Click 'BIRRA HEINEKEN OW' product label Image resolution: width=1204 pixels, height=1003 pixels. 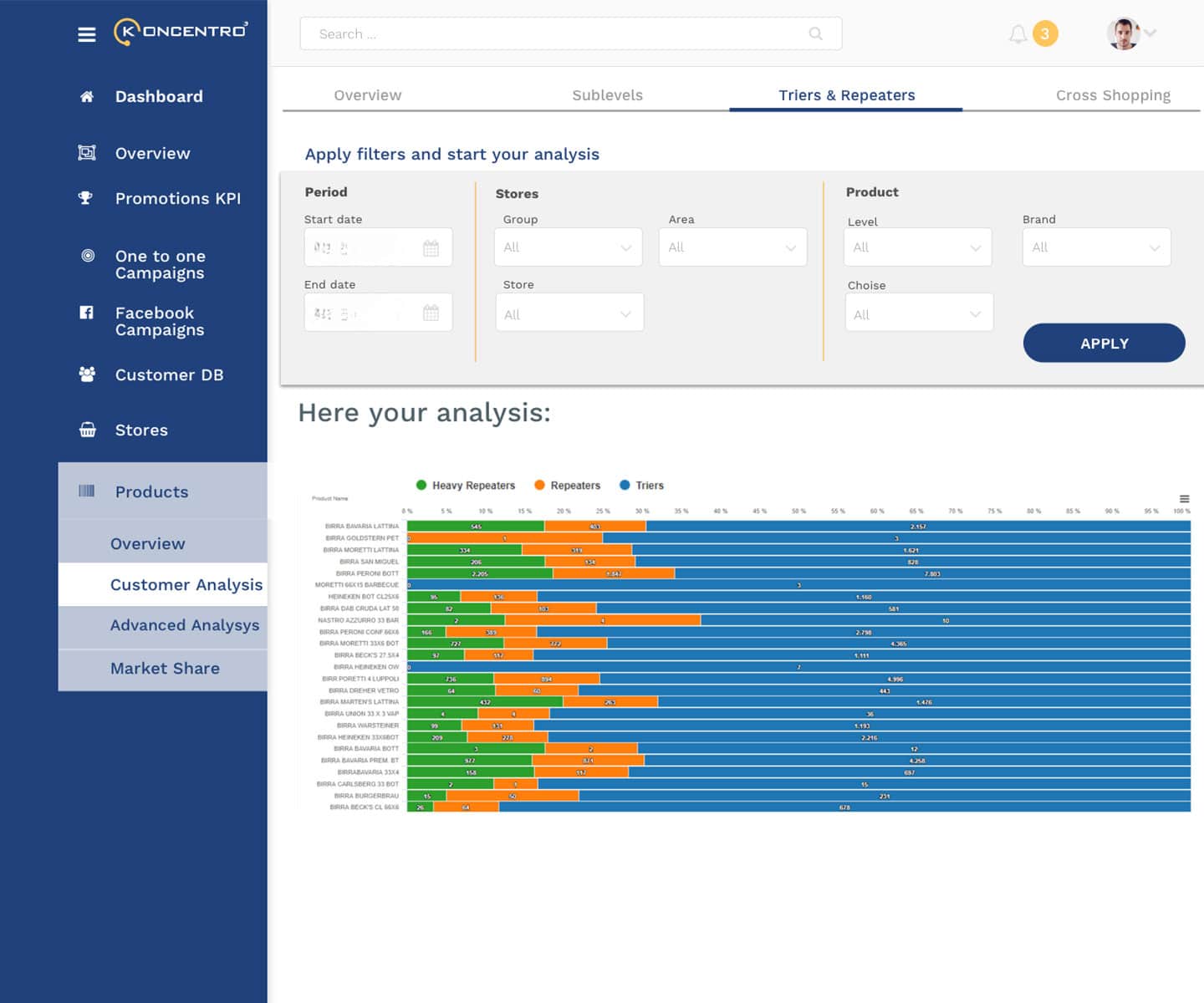(366, 667)
